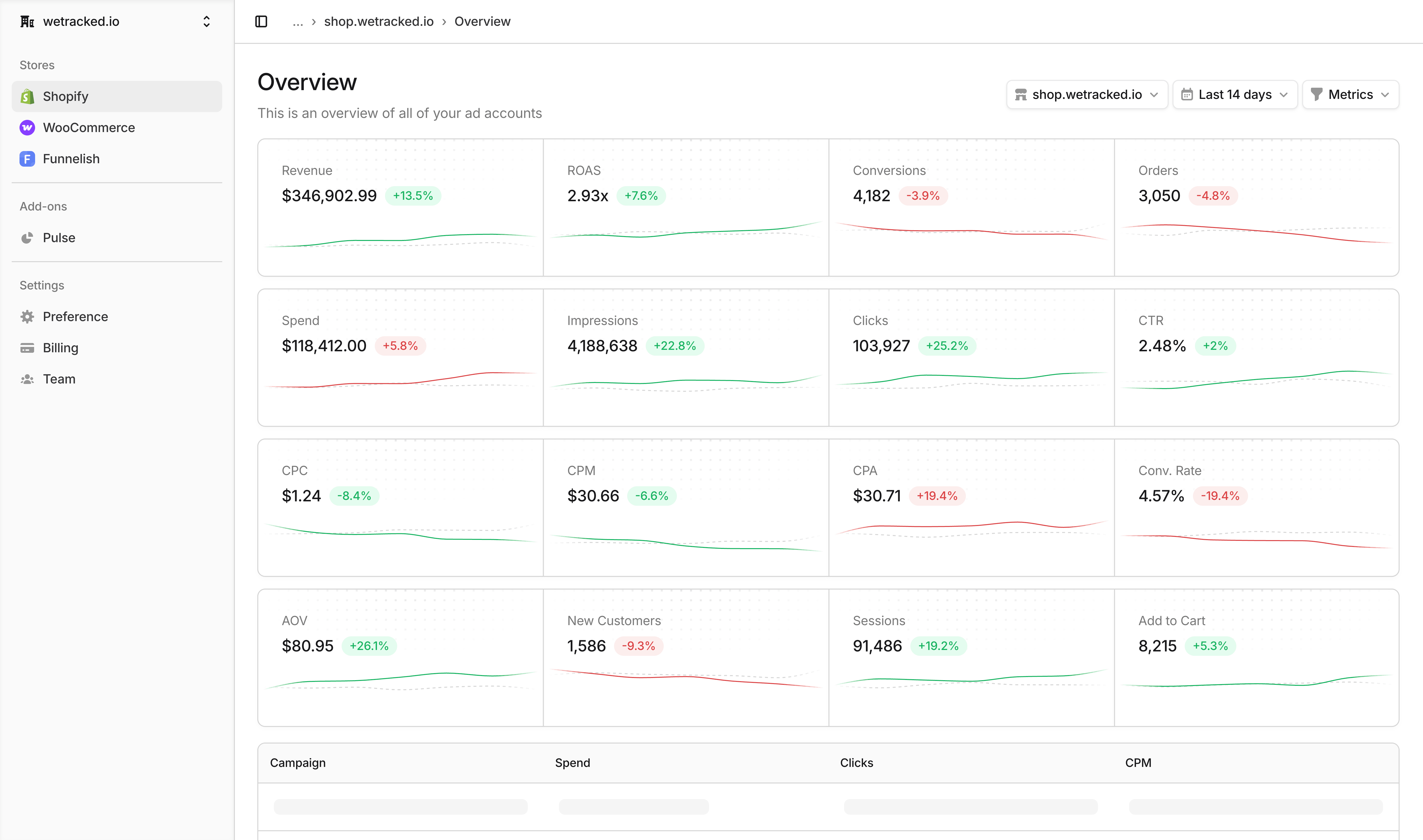Click the CPM $30.66 value
This screenshot has height=840, width=1423.
pos(593,496)
